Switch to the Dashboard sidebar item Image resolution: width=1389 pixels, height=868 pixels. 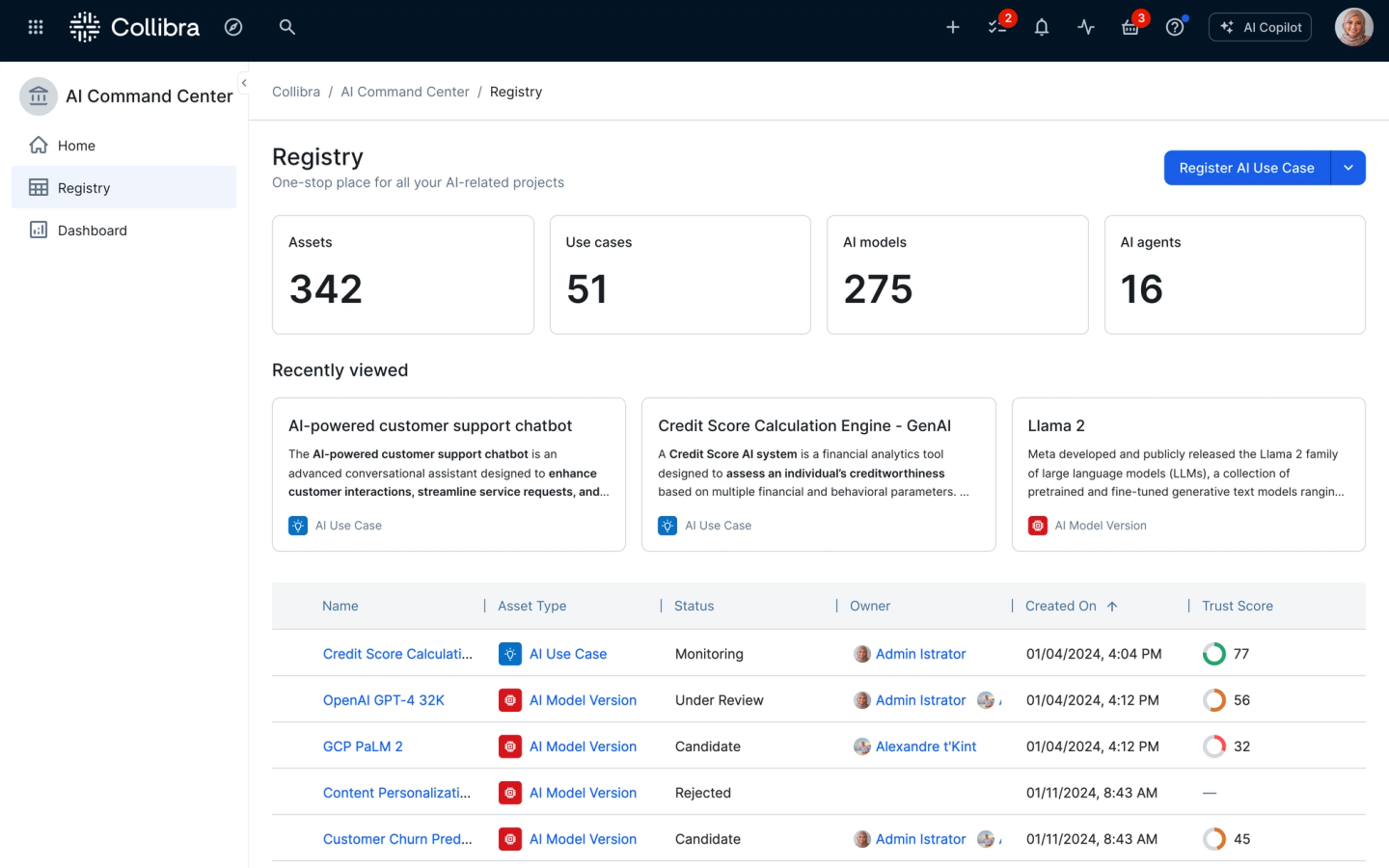(92, 230)
